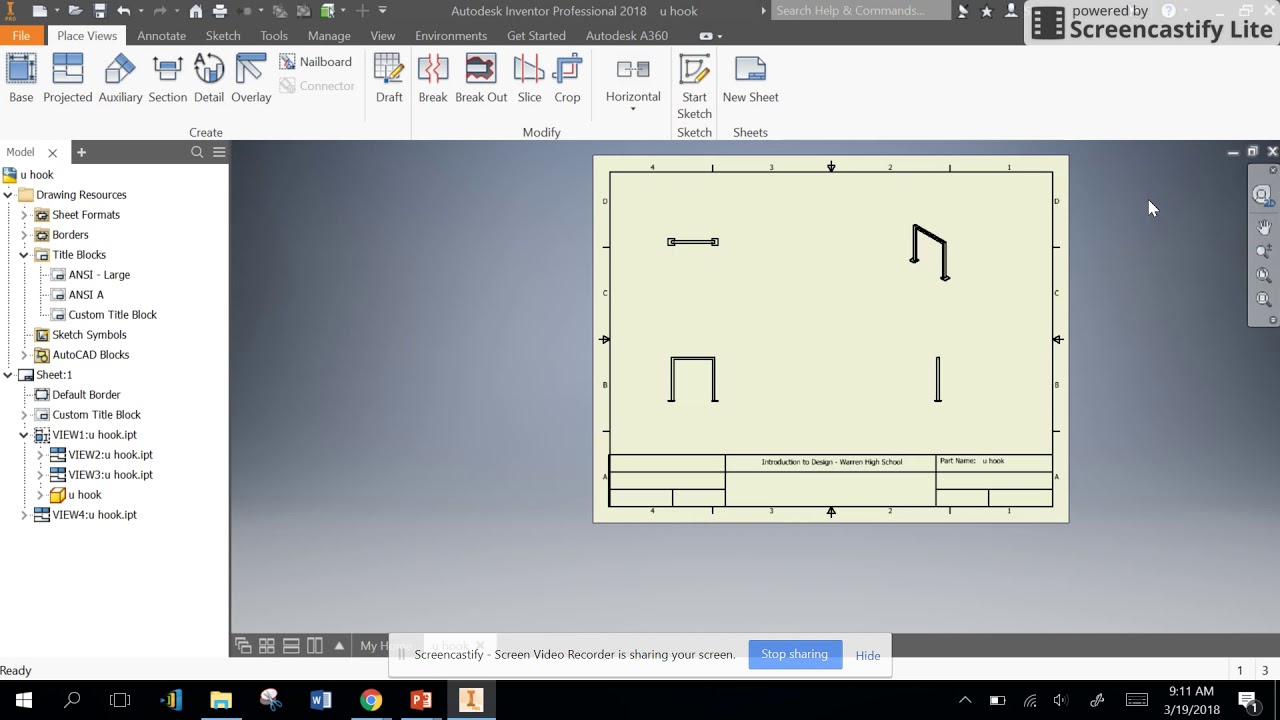This screenshot has height=720, width=1280.
Task: Open the Sketch ribbon tab
Action: coord(223,36)
